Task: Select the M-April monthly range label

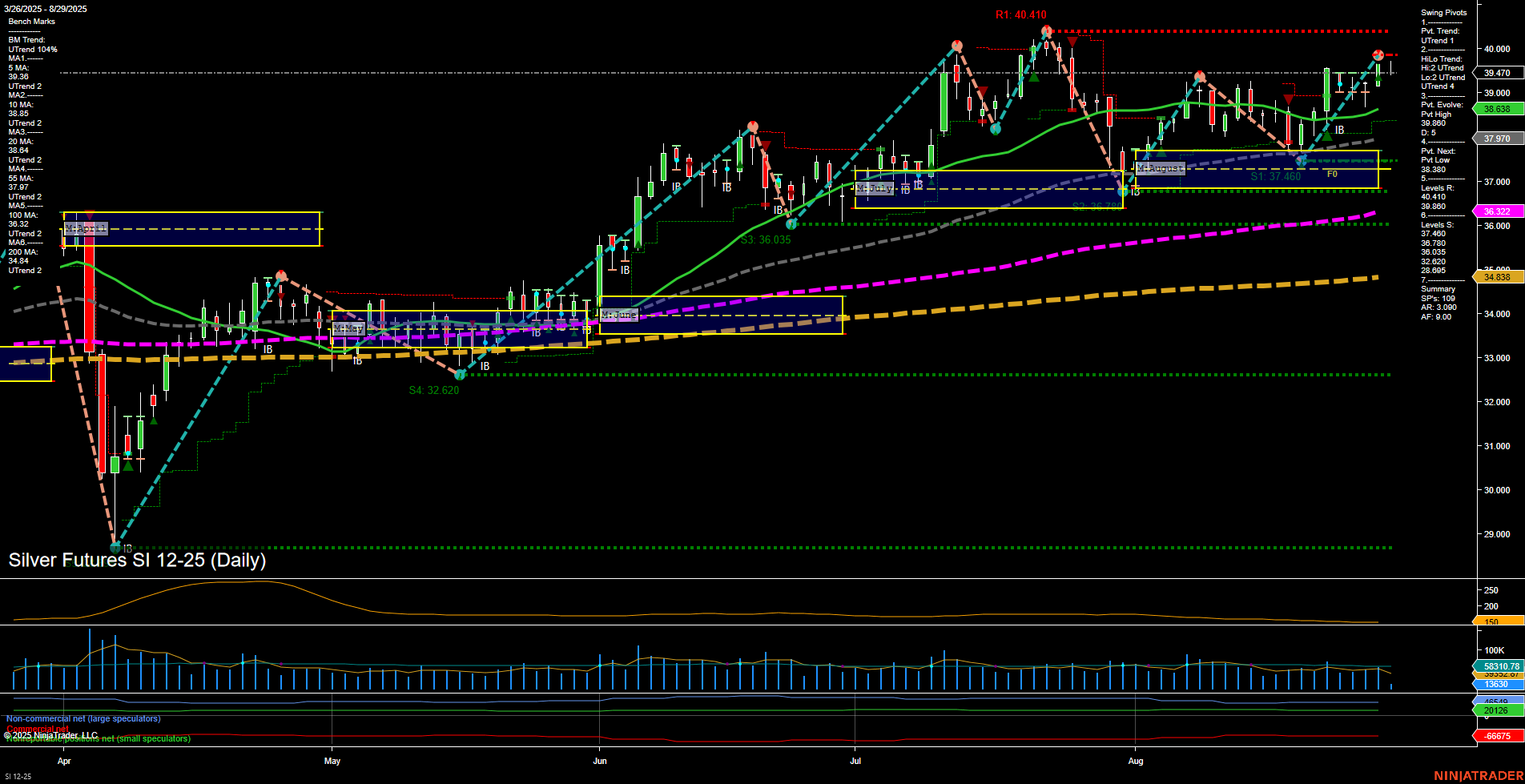Action: coord(86,229)
